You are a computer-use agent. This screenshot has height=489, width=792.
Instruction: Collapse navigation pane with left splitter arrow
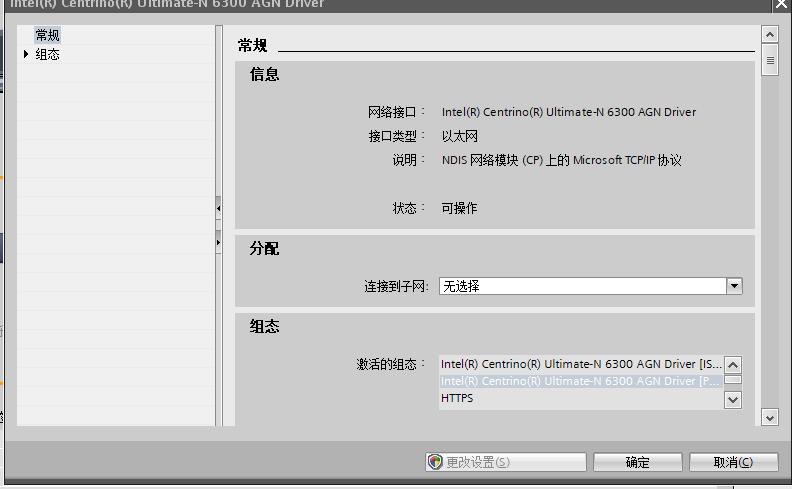(x=218, y=208)
